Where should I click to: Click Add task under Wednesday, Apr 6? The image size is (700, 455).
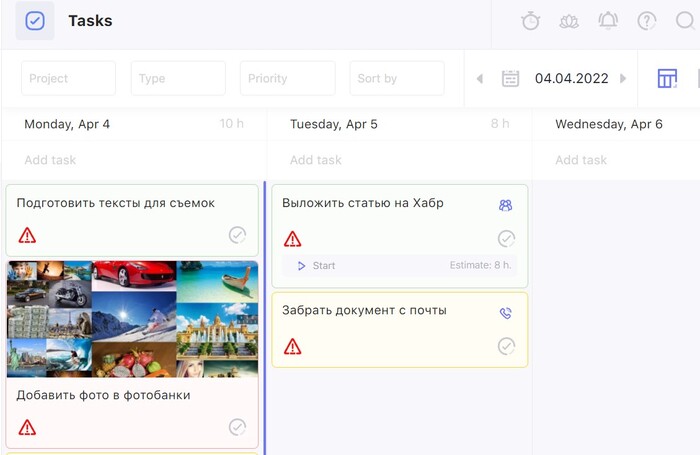click(x=581, y=160)
